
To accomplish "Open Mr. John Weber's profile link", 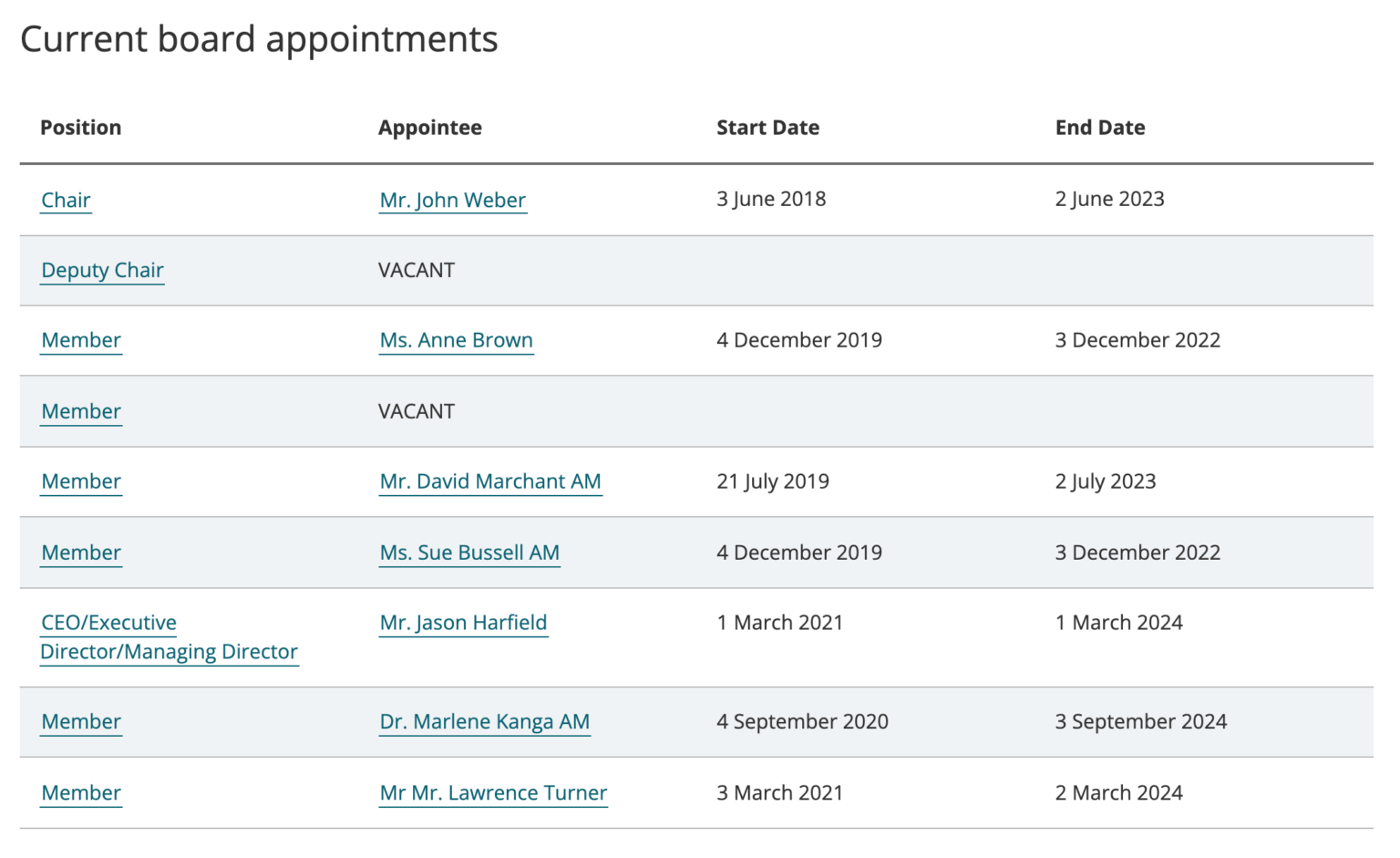I will [452, 199].
